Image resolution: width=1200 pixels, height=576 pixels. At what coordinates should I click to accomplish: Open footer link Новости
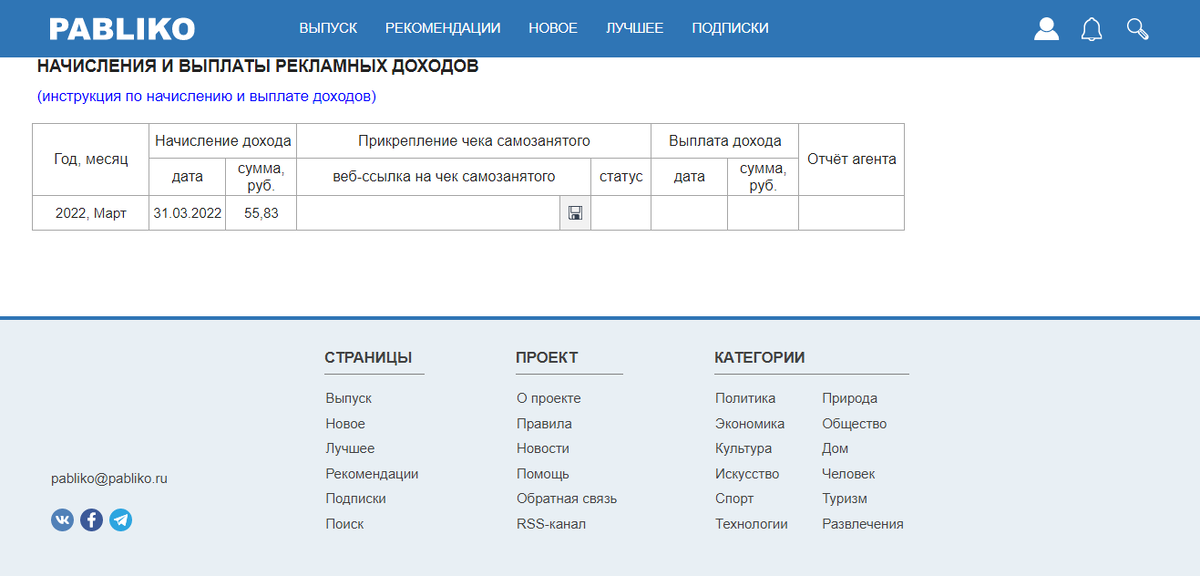543,449
